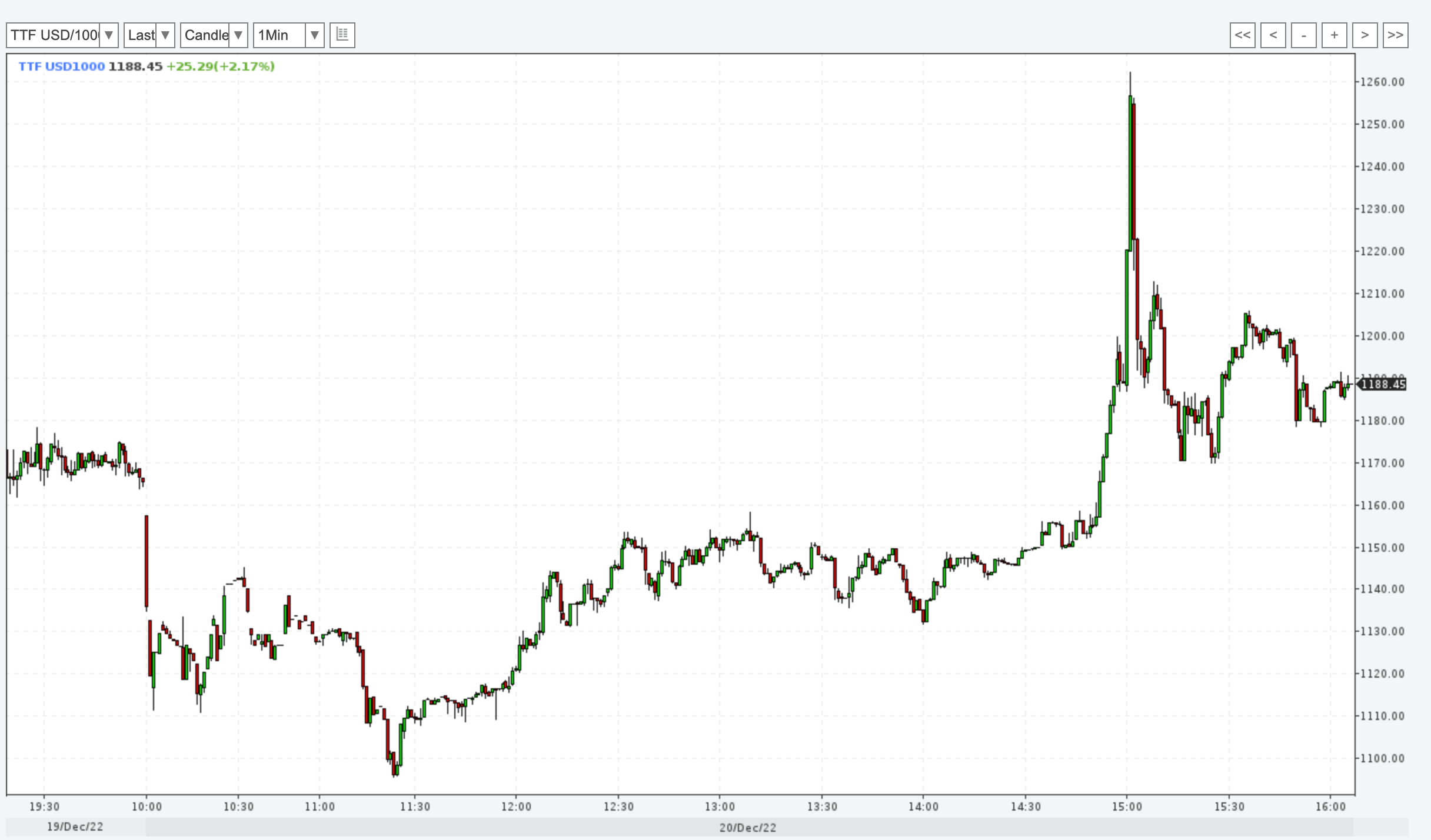
Task: Expand the 1Min interval dropdown arrow
Action: pyautogui.click(x=315, y=35)
